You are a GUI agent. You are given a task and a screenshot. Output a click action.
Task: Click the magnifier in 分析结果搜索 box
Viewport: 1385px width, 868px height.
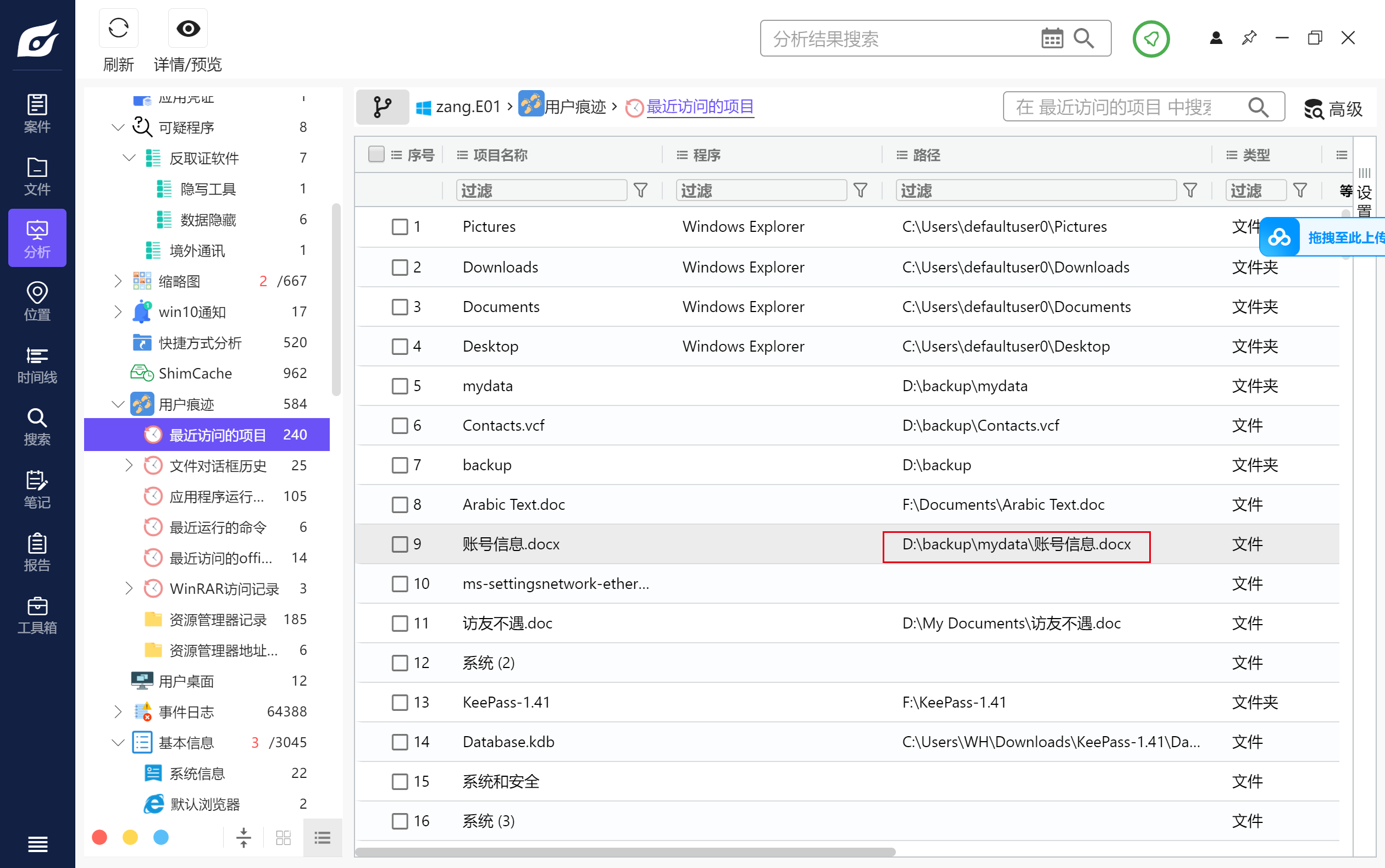[x=1083, y=38]
